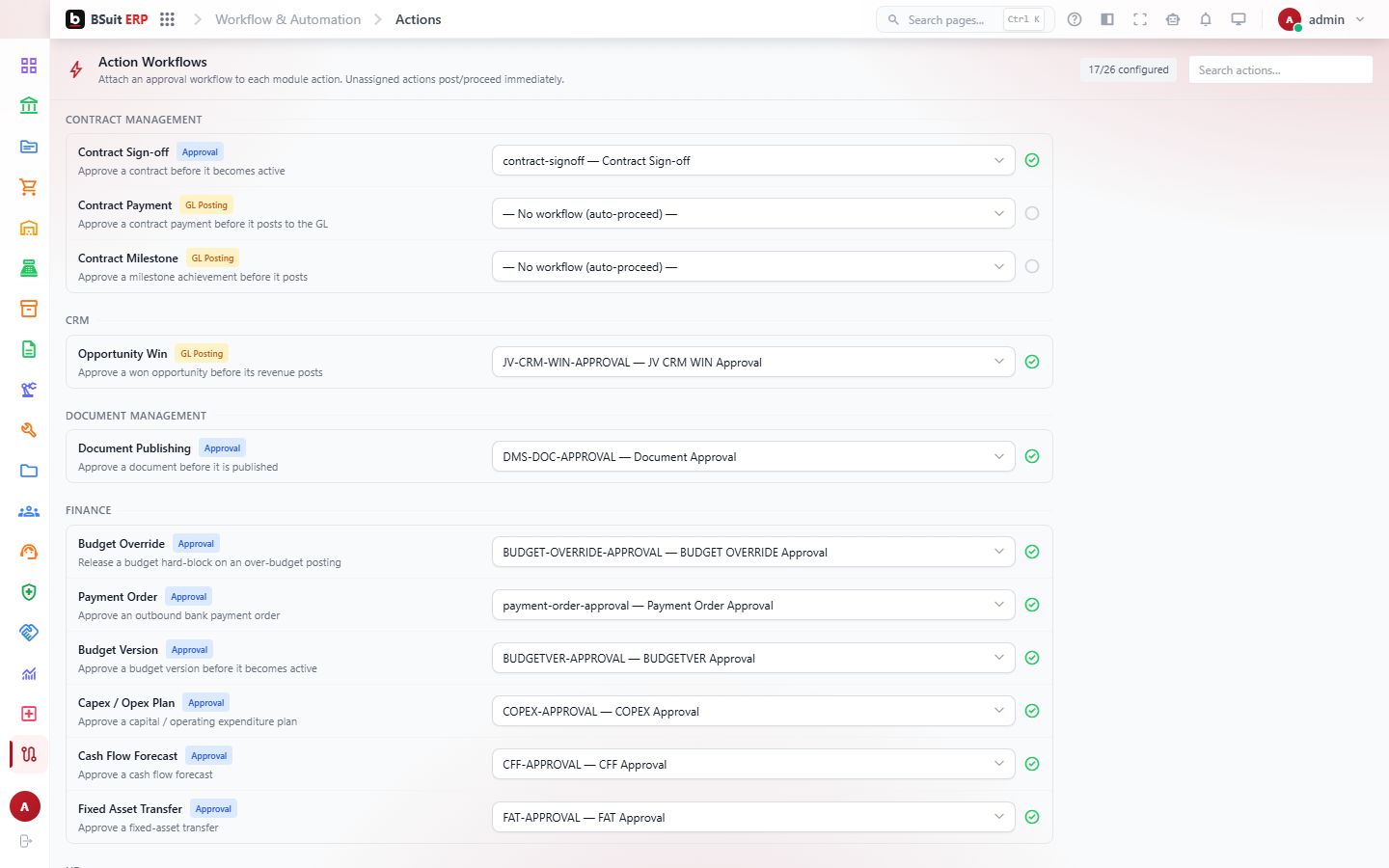
Task: Open the analytics chart sidebar icon
Action: coord(29,673)
